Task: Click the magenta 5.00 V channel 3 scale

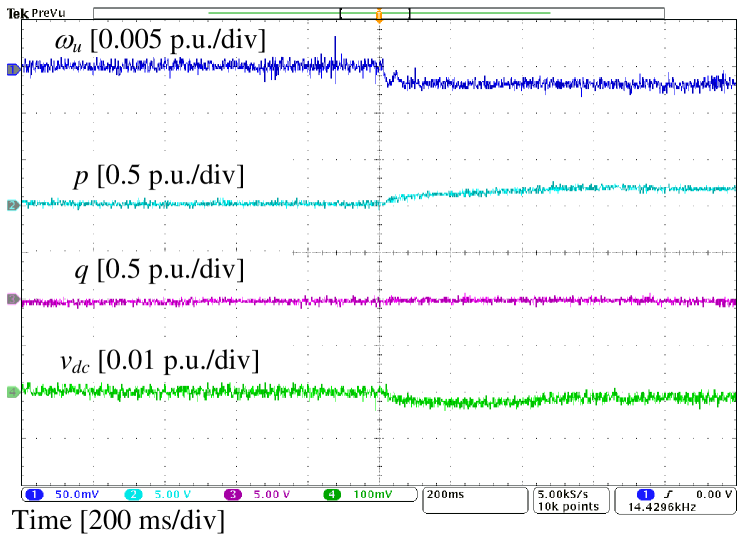Action: (272, 495)
